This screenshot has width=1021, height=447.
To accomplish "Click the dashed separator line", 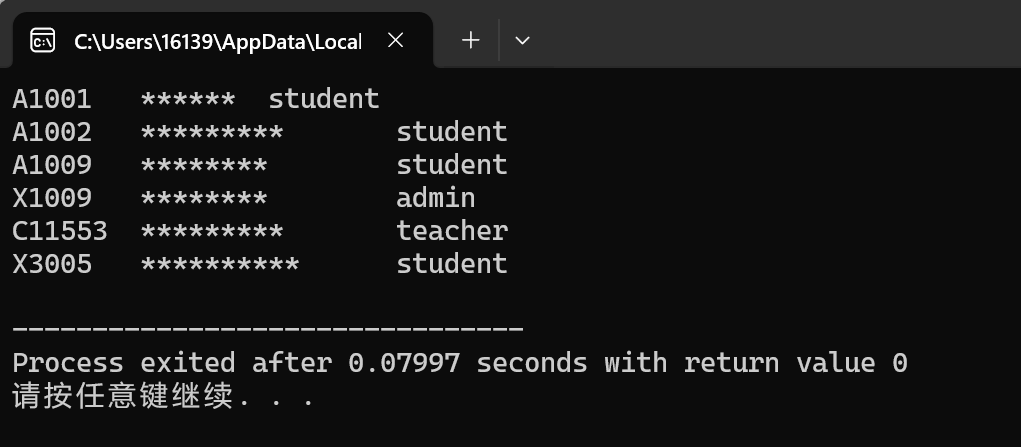I will pyautogui.click(x=268, y=329).
